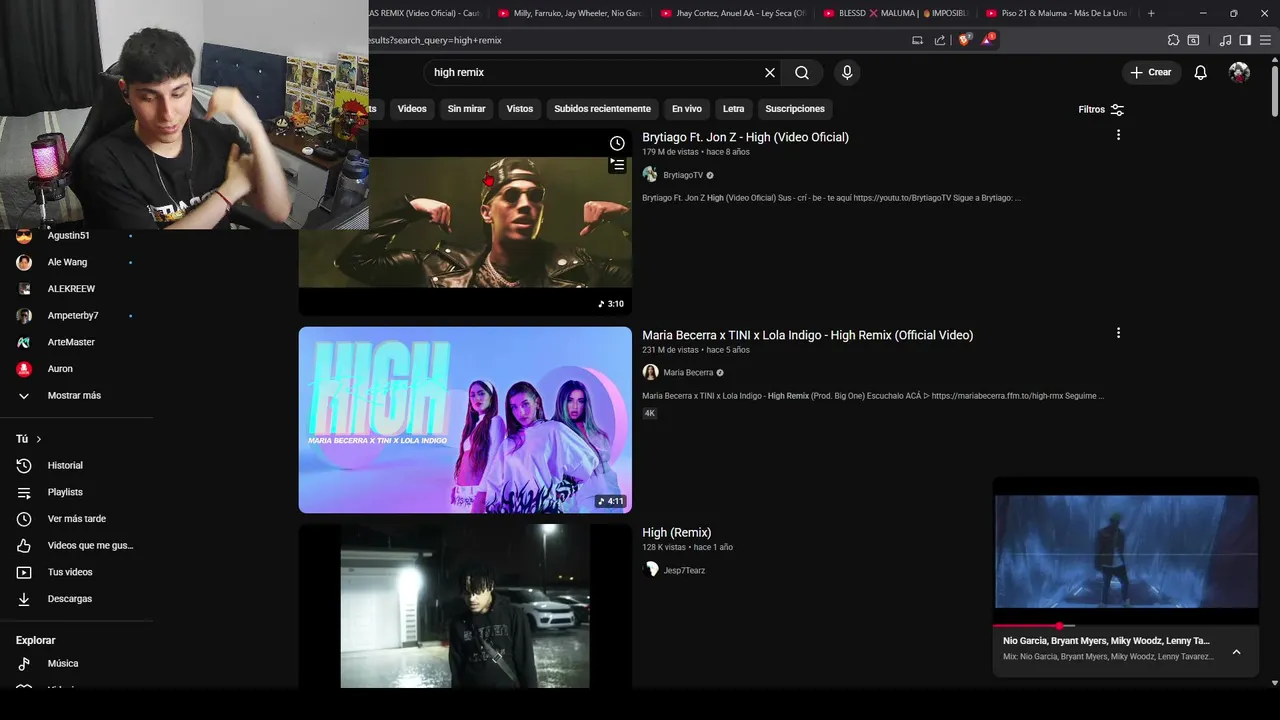
Task: Select the Suscripciones filter chip
Action: [x=795, y=109]
